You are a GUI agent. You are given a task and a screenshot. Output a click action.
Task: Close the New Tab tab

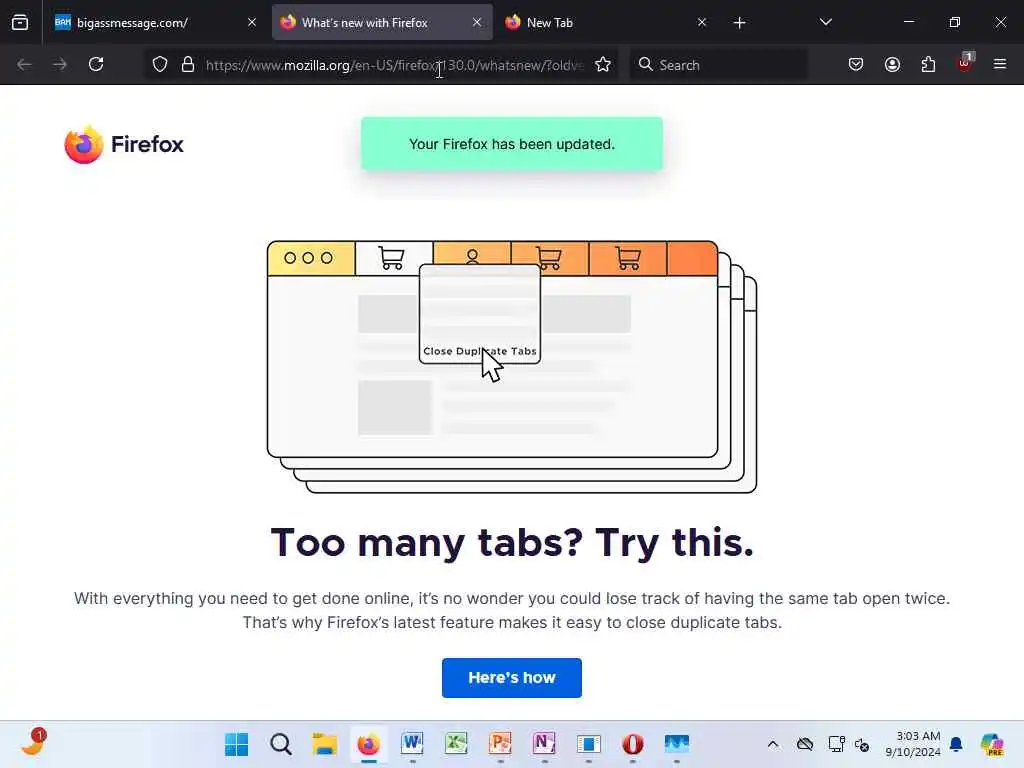coord(701,23)
